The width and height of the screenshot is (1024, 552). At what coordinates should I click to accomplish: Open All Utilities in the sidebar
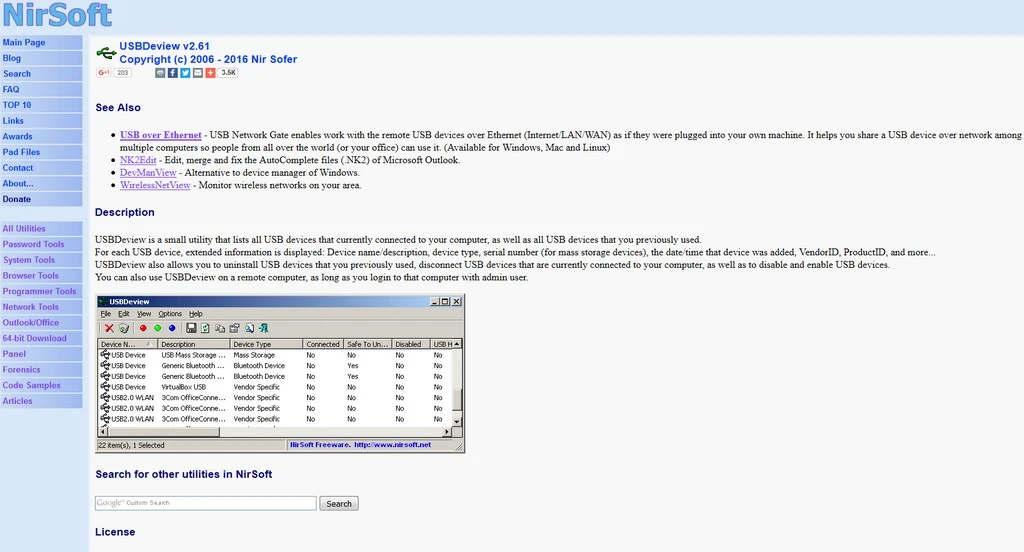pos(41,229)
